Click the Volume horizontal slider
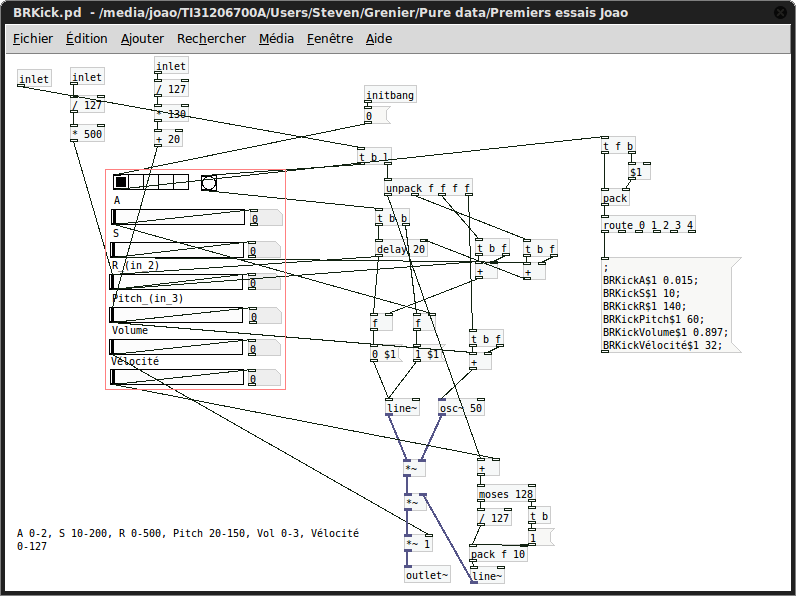Image resolution: width=796 pixels, height=596 pixels. coord(177,347)
